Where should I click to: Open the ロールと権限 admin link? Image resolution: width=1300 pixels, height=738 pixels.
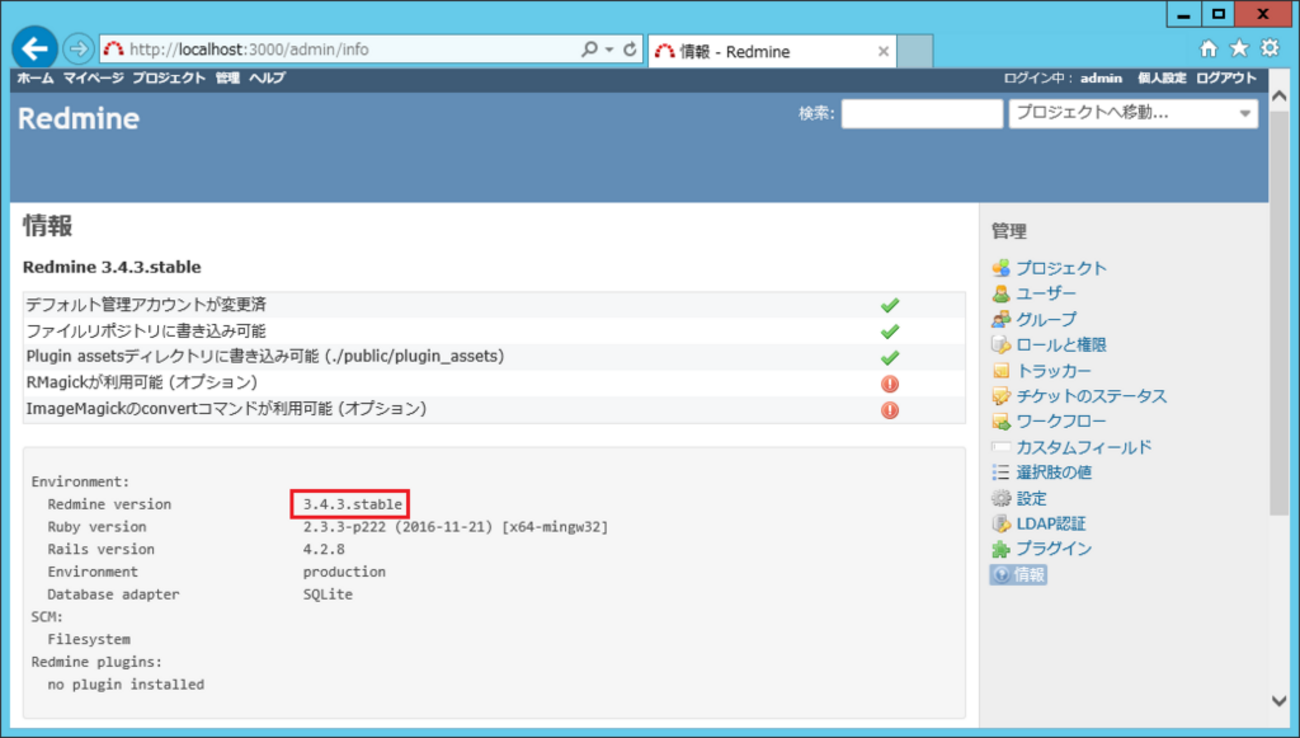click(x=1061, y=345)
